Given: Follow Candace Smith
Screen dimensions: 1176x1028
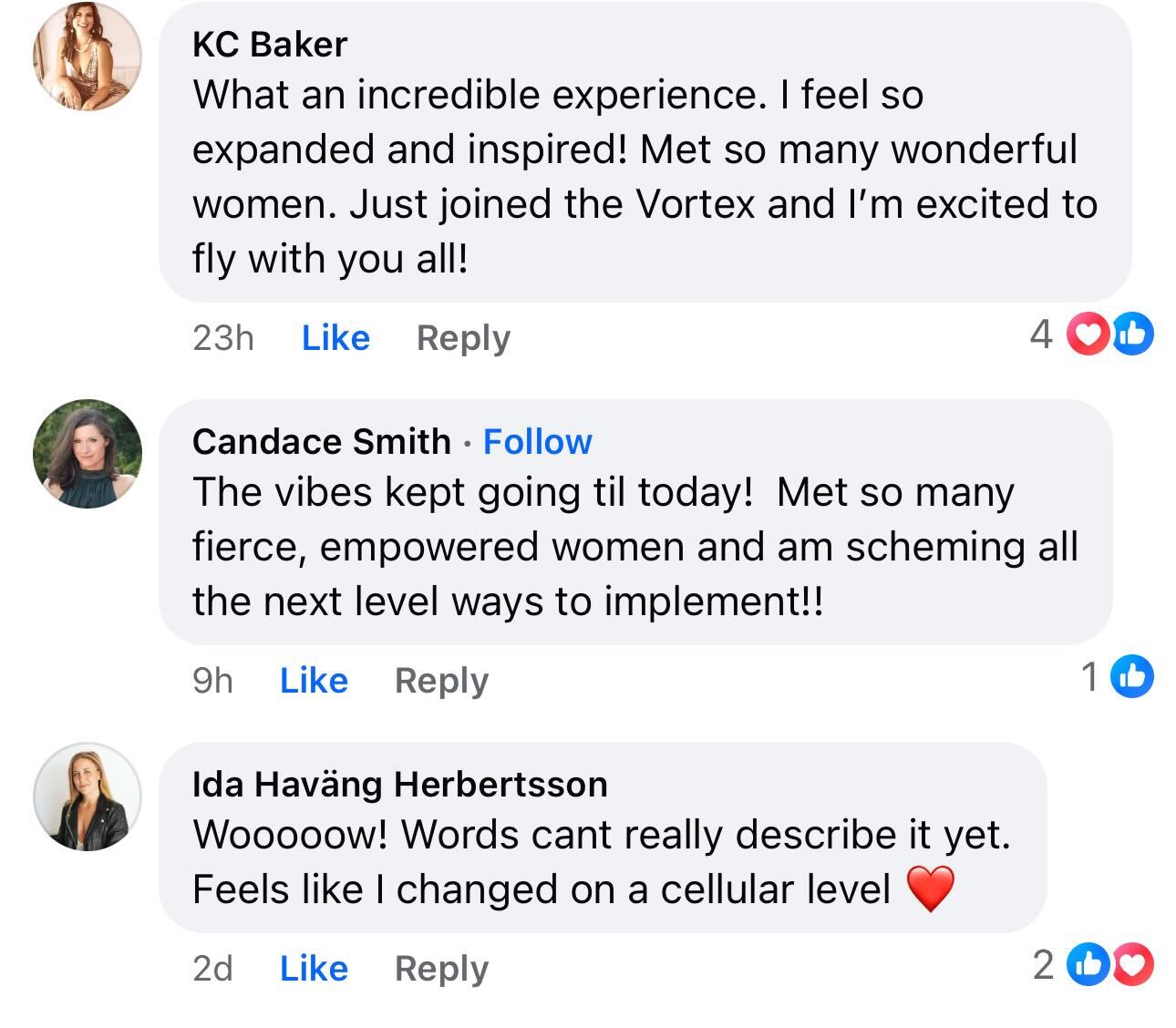Looking at the screenshot, I should pos(537,441).
